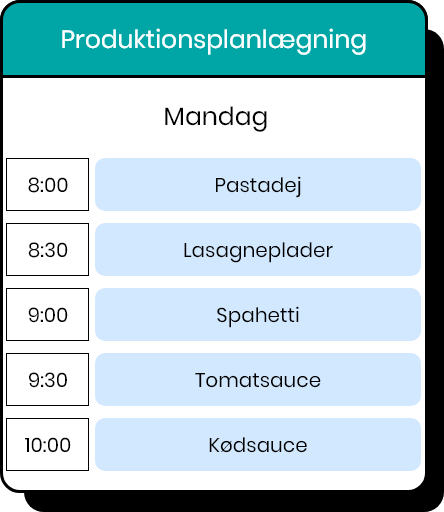
Task: Click the white area beside Mandag
Action: click(347, 117)
